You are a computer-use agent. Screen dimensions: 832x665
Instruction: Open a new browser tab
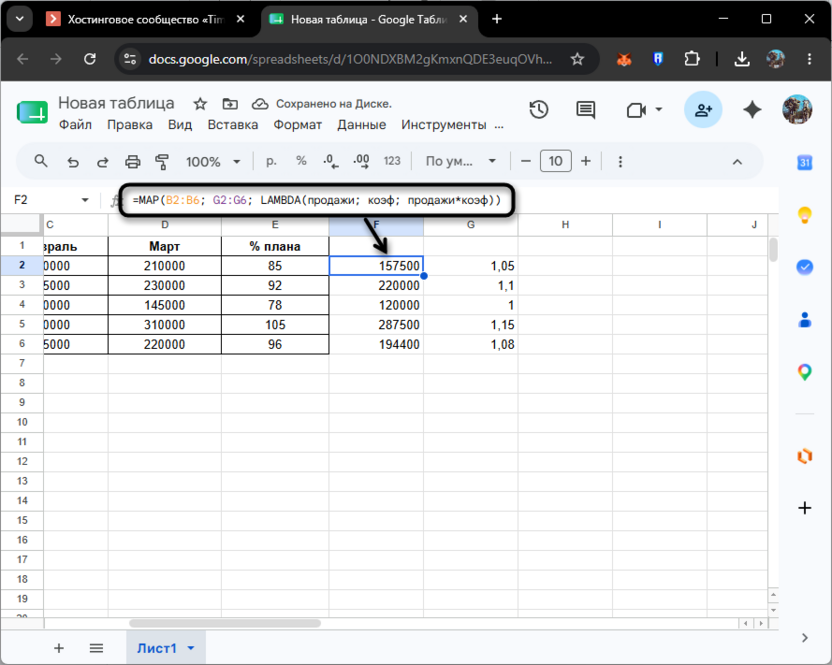[497, 19]
